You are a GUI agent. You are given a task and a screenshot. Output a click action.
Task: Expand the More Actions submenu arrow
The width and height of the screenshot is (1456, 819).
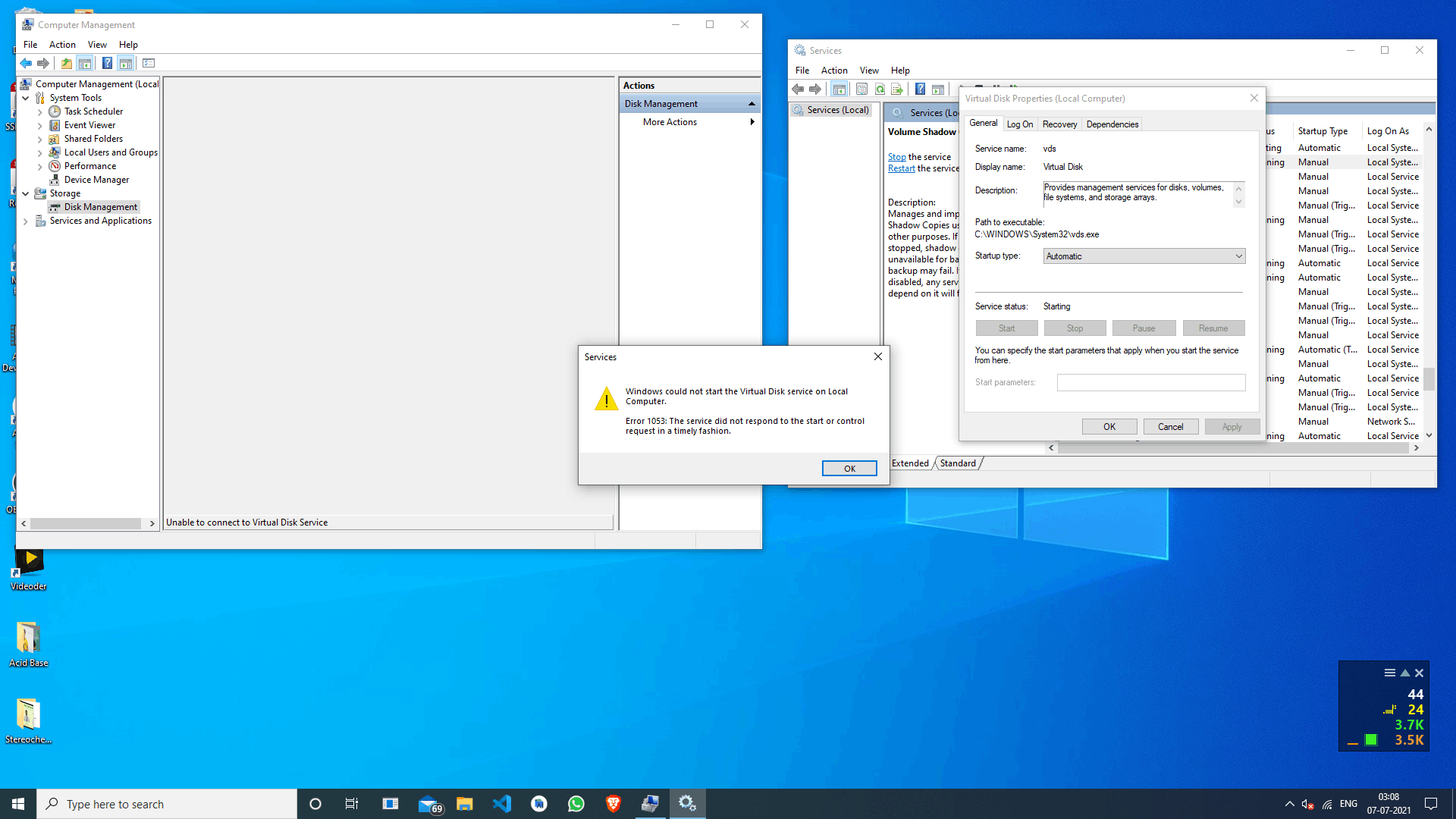(752, 122)
